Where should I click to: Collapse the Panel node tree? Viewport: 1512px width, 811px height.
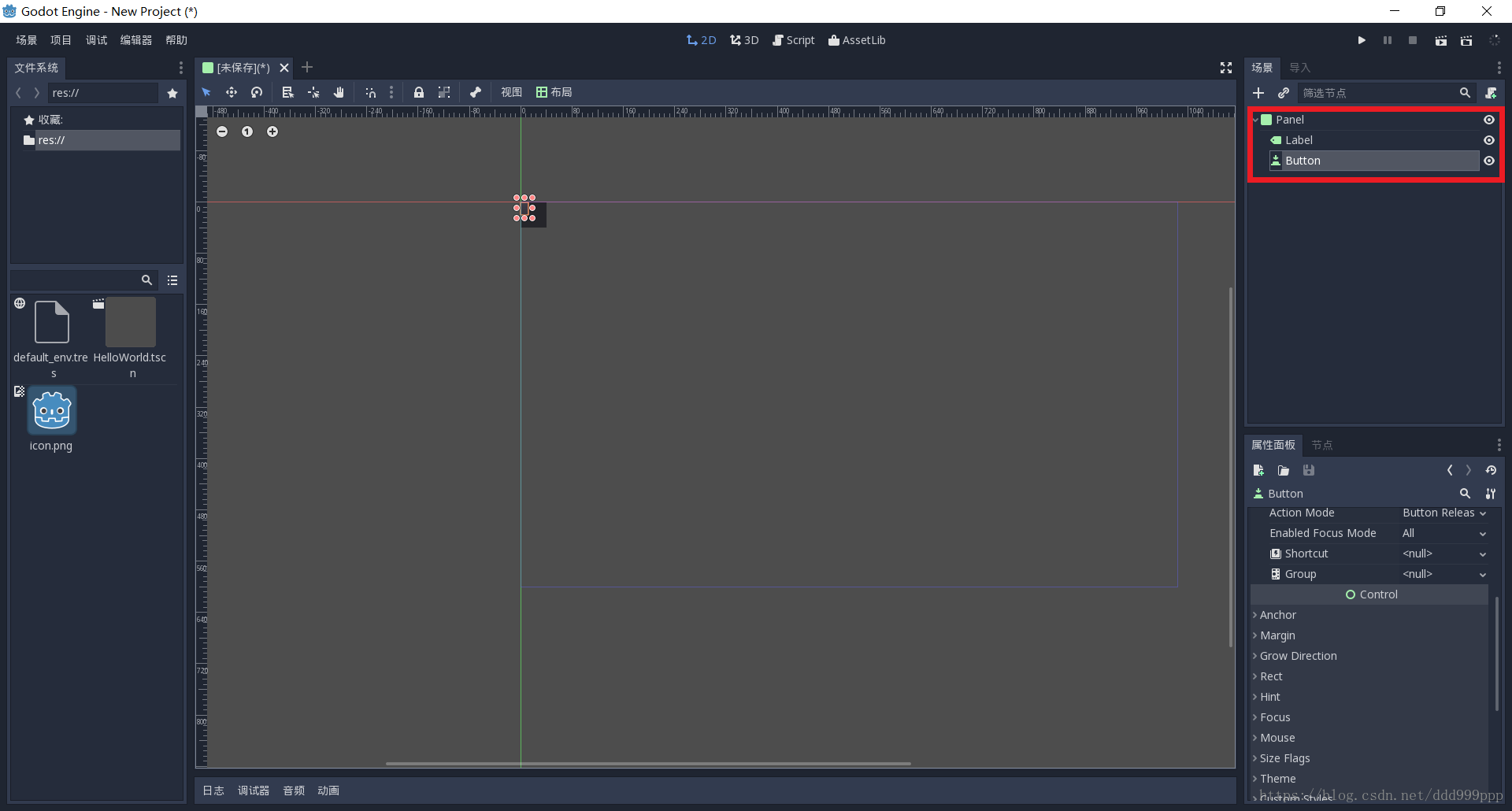pos(1256,120)
